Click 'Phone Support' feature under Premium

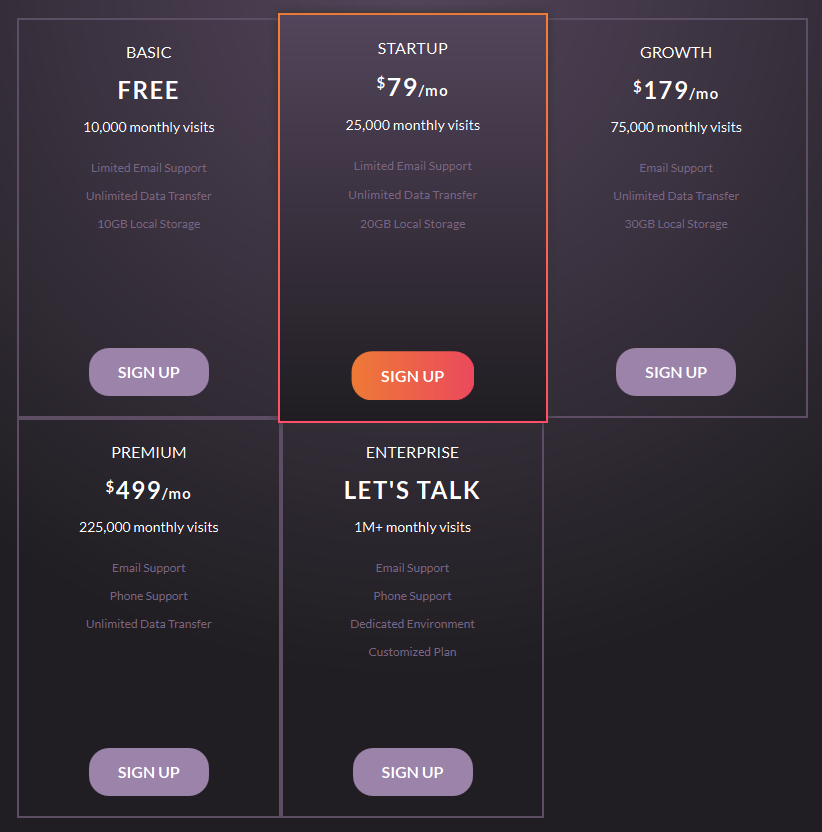[x=148, y=595]
